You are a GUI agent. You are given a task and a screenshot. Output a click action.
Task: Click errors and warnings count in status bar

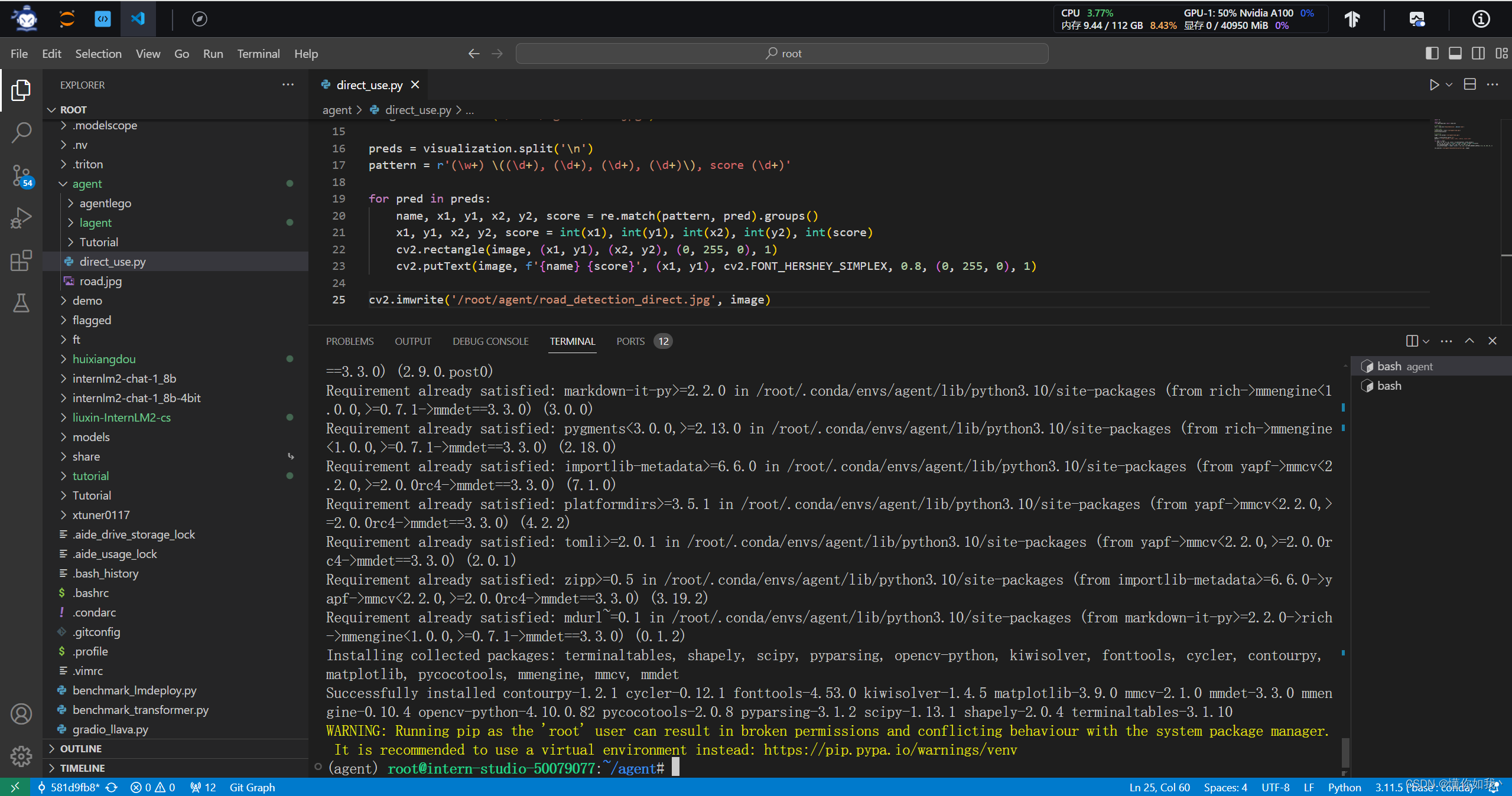coord(152,787)
